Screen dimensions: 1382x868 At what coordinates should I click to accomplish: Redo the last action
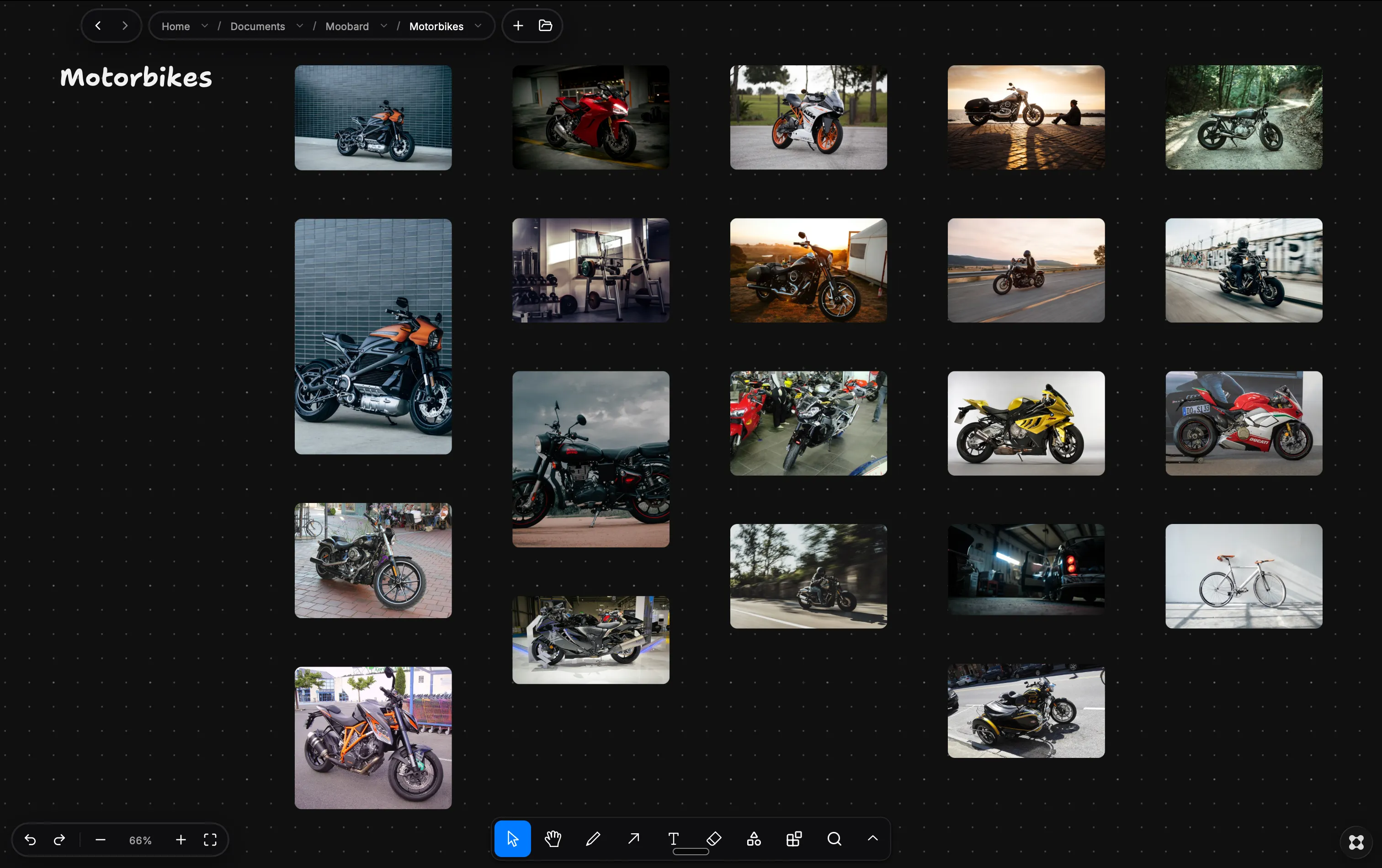59,840
